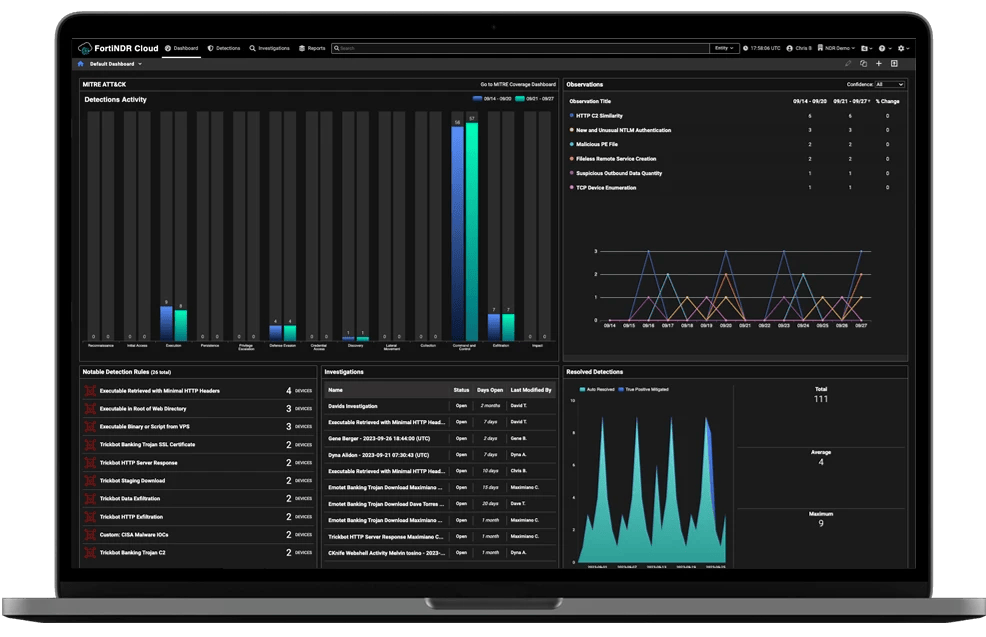
Task: Open the Trickbot Staging Download rule name
Action: (x=132, y=481)
